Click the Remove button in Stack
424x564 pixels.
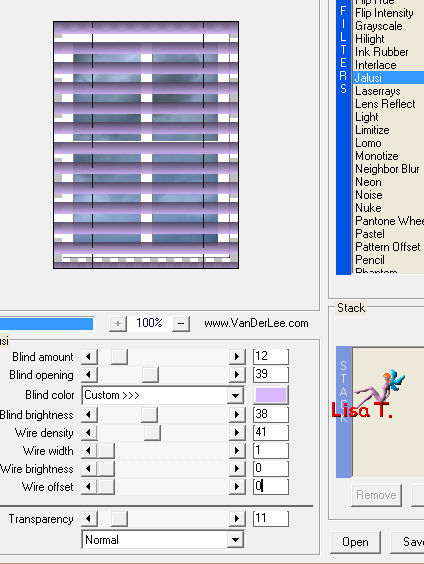[x=376, y=495]
